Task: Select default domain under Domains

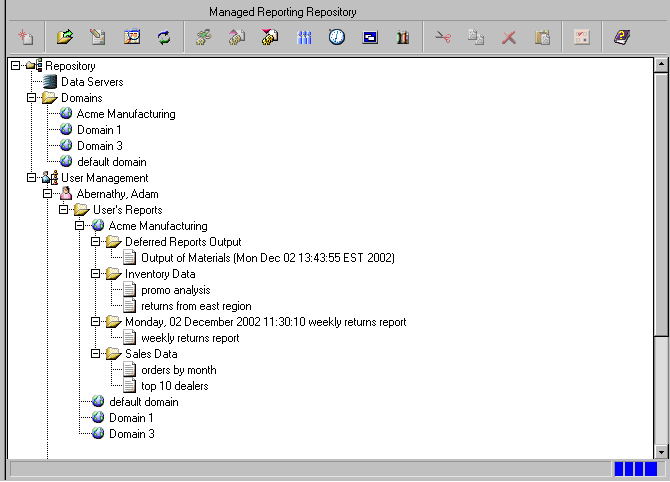Action: [112, 162]
